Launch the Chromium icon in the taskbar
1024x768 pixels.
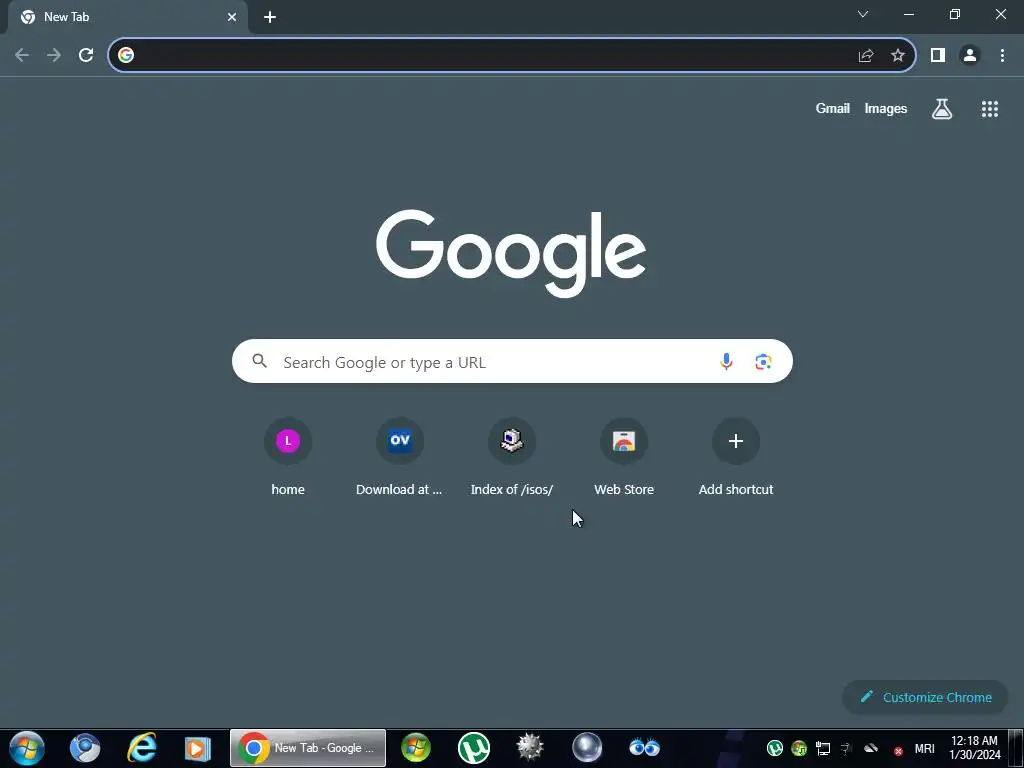(x=85, y=748)
